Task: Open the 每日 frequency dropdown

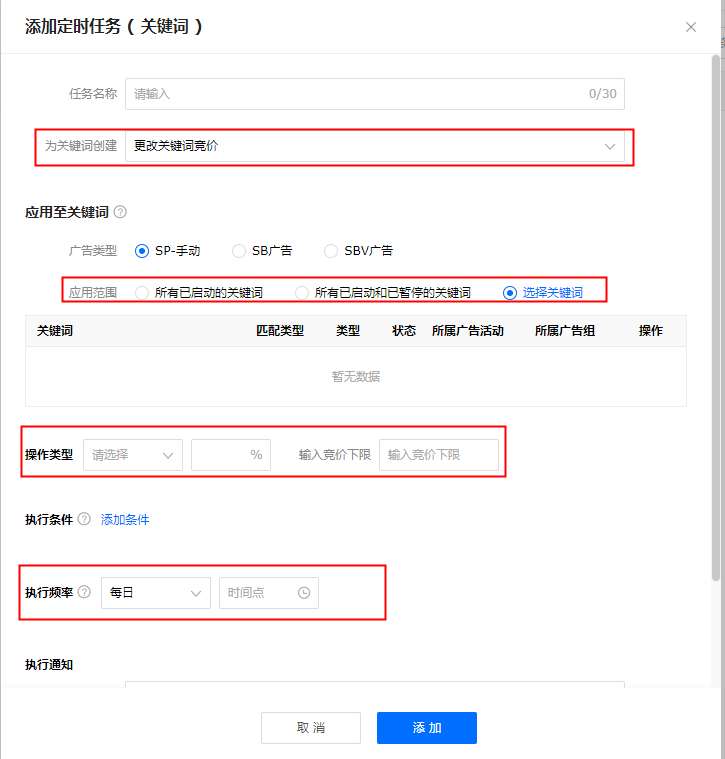Action: (x=155, y=593)
